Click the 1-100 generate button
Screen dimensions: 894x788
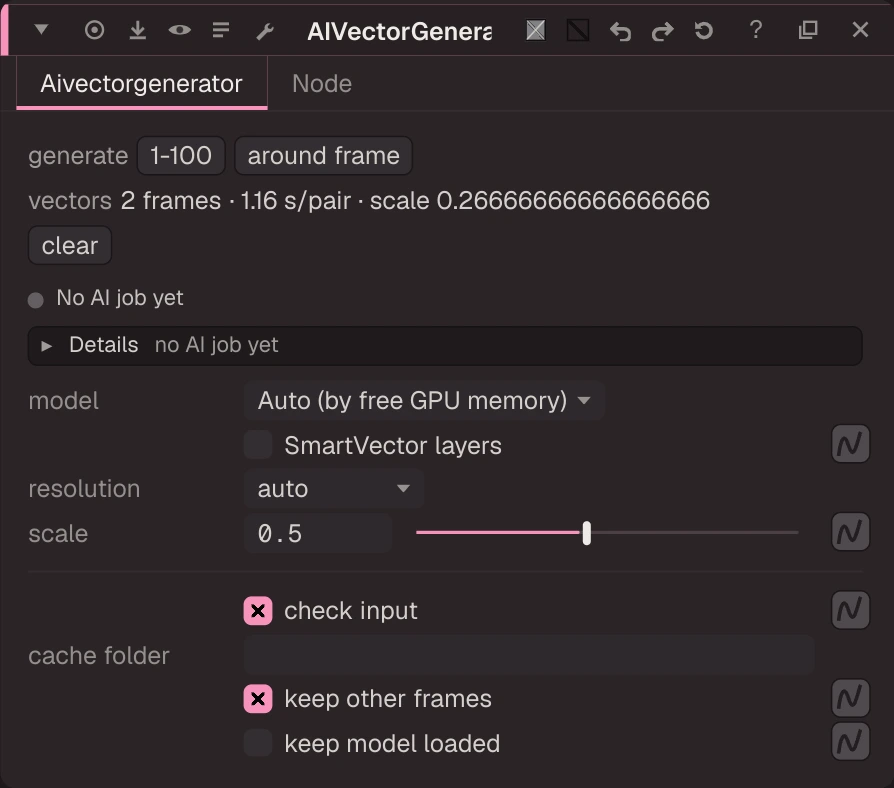tap(181, 156)
